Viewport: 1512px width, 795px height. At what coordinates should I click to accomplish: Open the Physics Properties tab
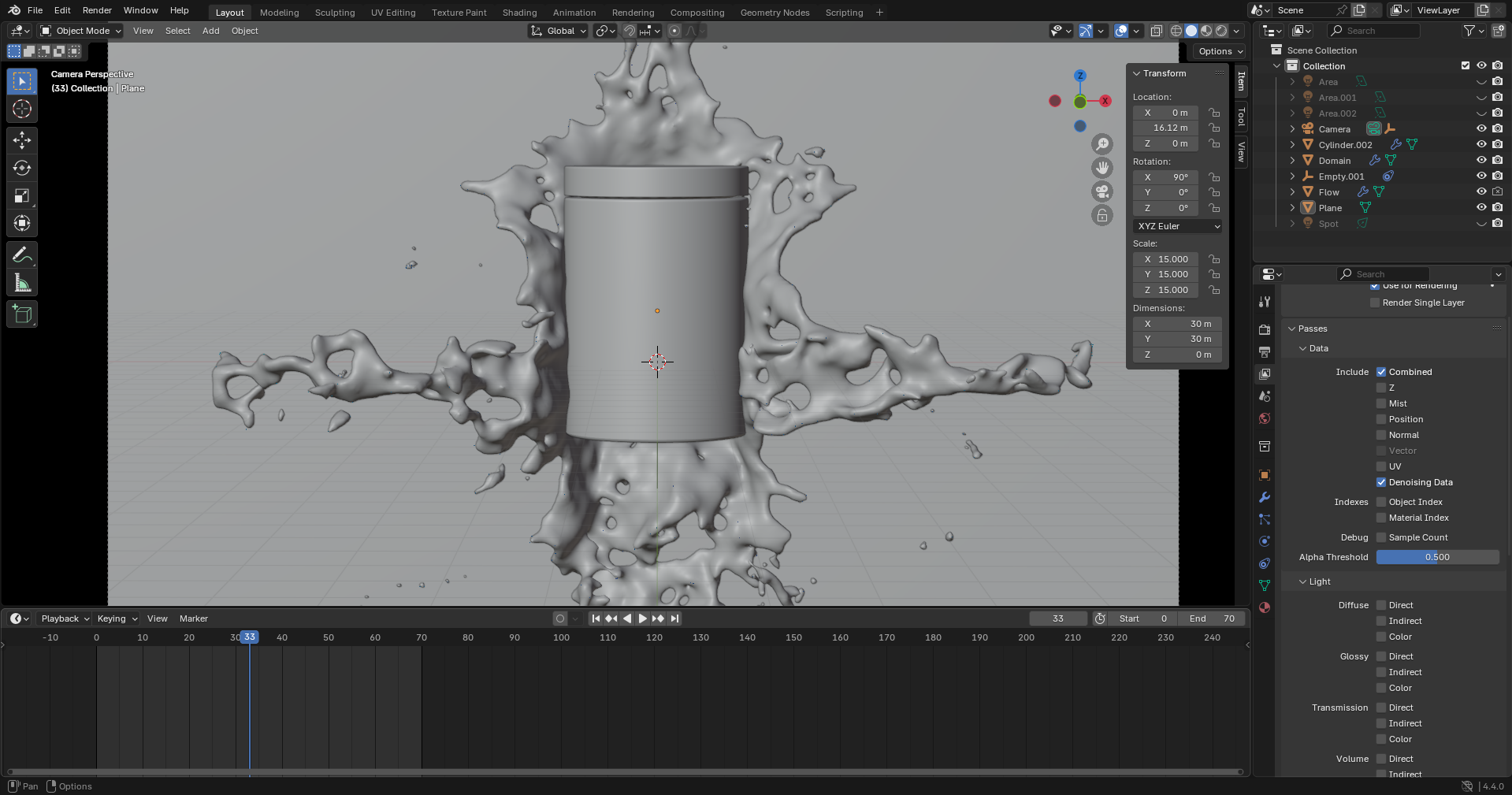click(x=1264, y=541)
